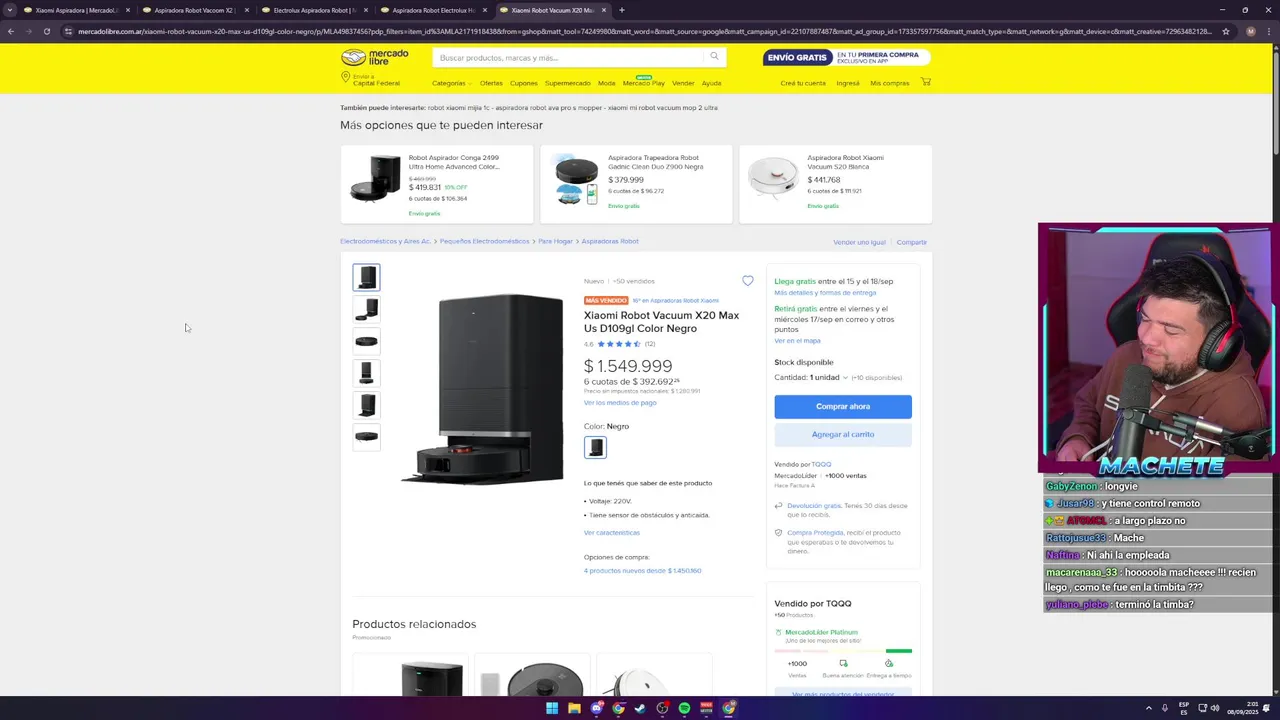Open Aspiradora Trapeadora Gadnic Clean Duo card
The width and height of the screenshot is (1280, 720).
point(636,184)
